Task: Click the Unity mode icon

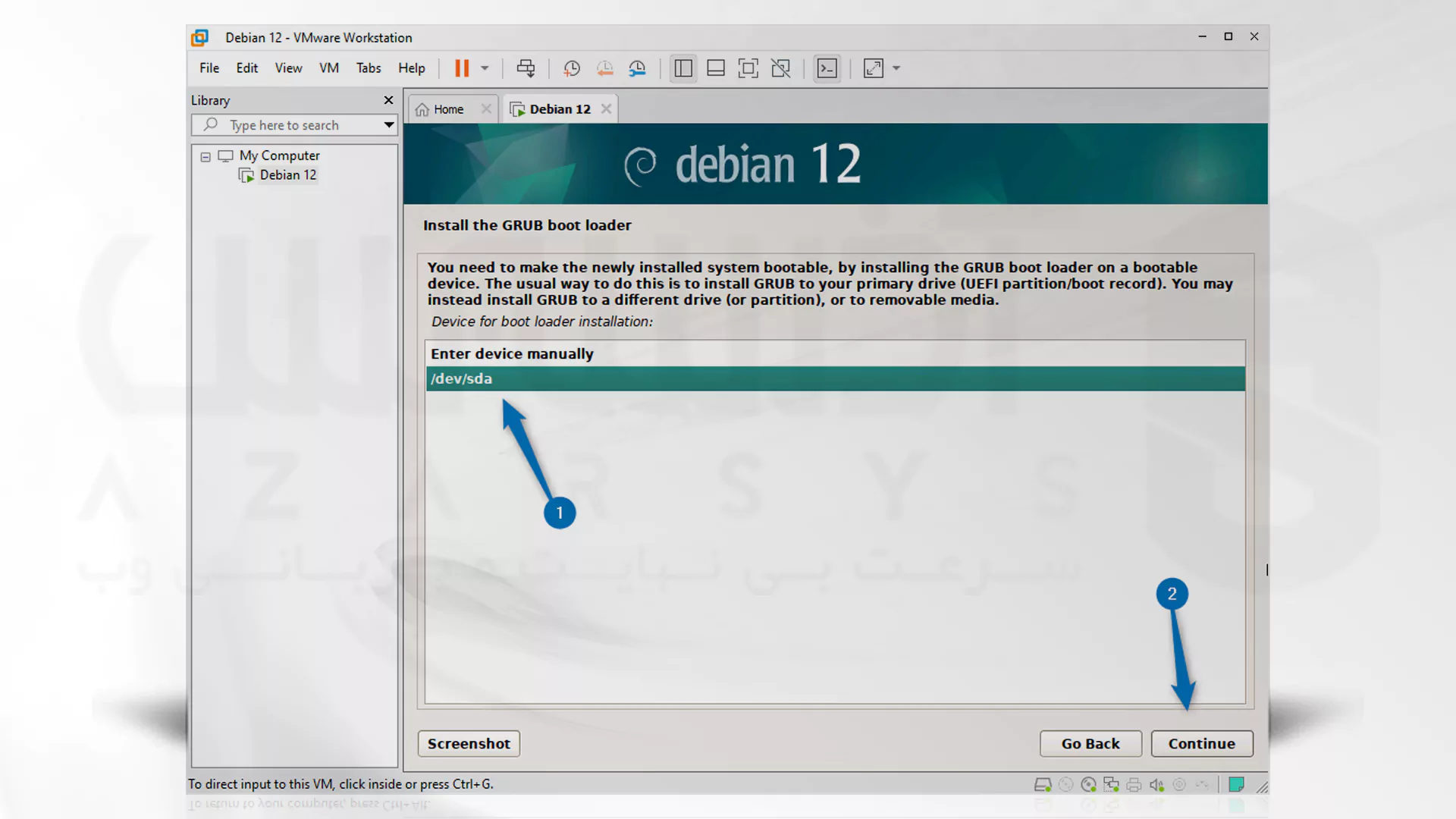Action: (781, 68)
